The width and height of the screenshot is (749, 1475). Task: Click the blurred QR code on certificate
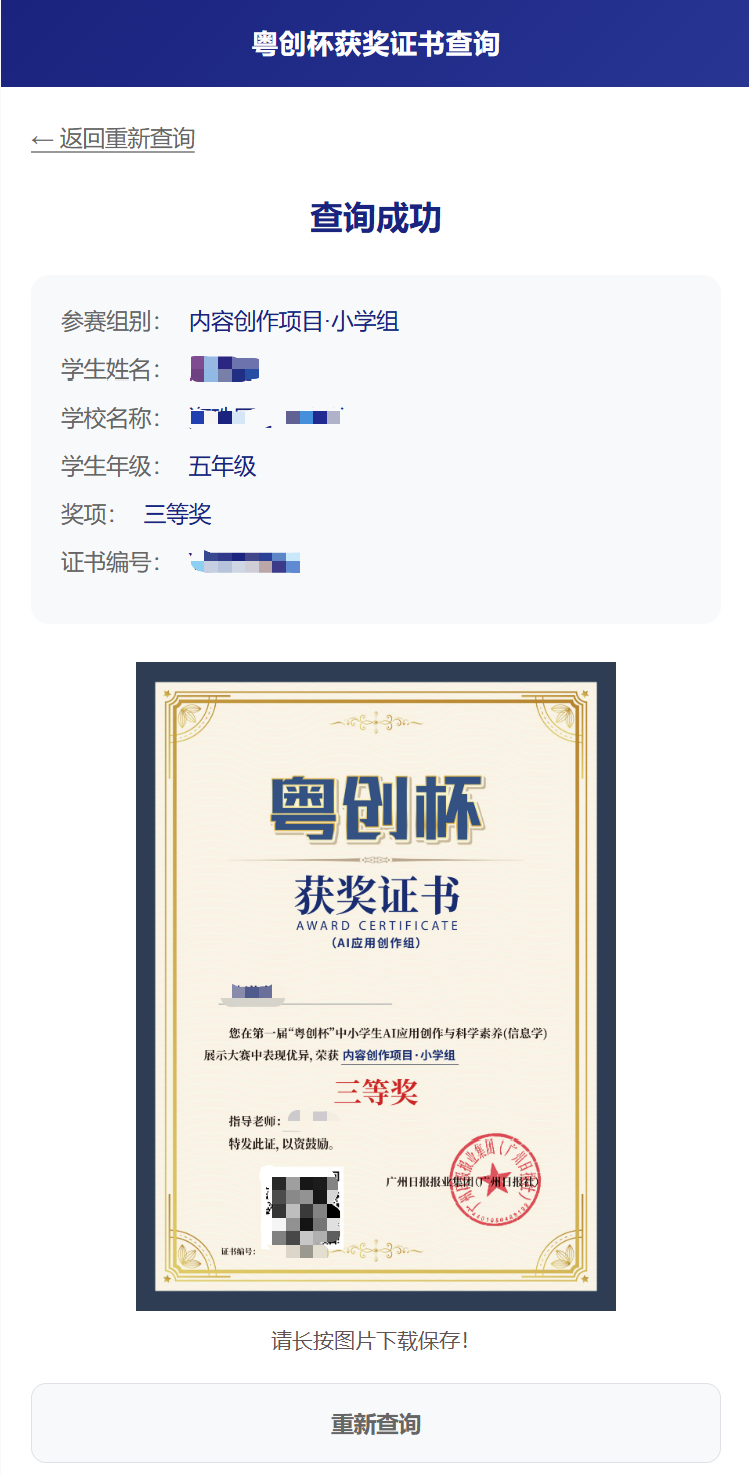tap(301, 1211)
